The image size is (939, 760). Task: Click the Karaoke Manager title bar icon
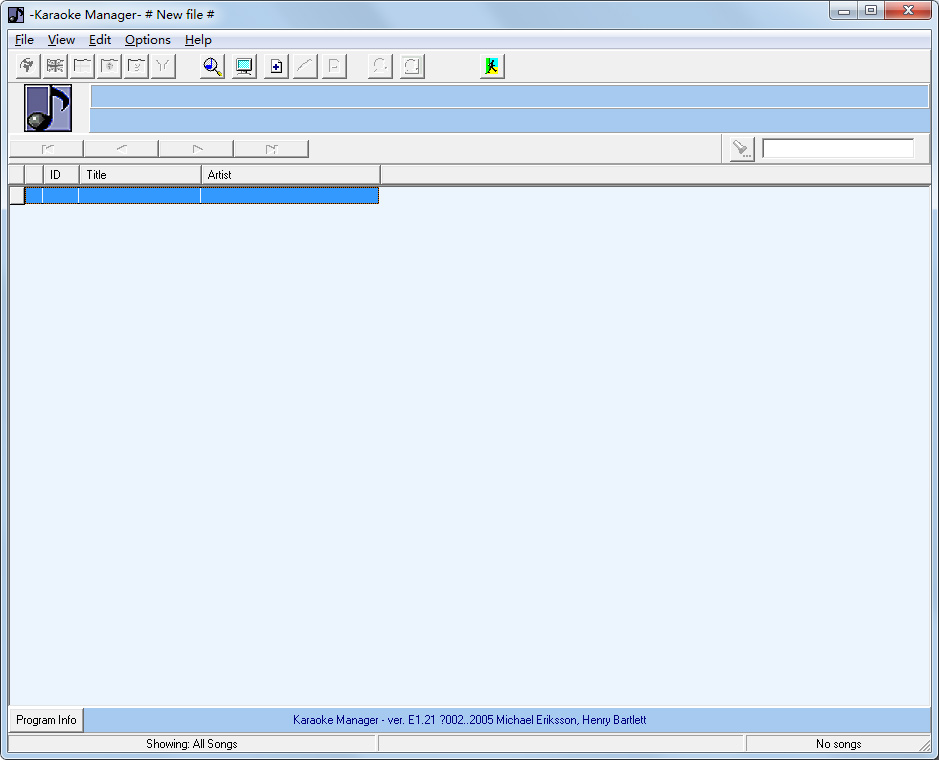point(16,14)
